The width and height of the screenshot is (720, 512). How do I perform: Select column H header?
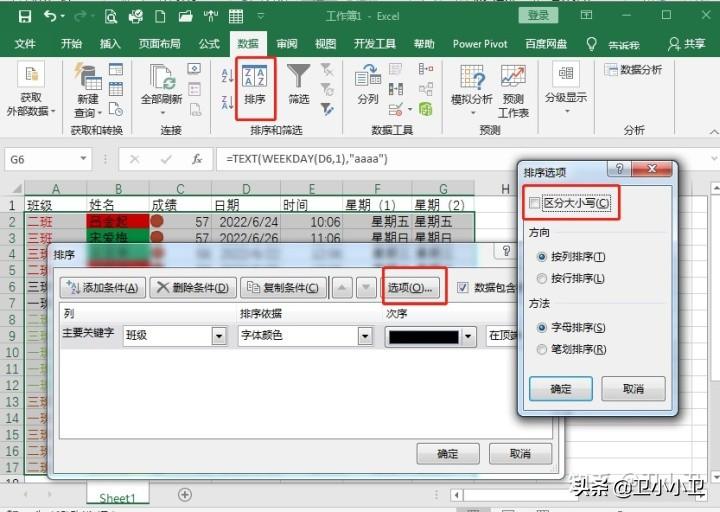505,189
